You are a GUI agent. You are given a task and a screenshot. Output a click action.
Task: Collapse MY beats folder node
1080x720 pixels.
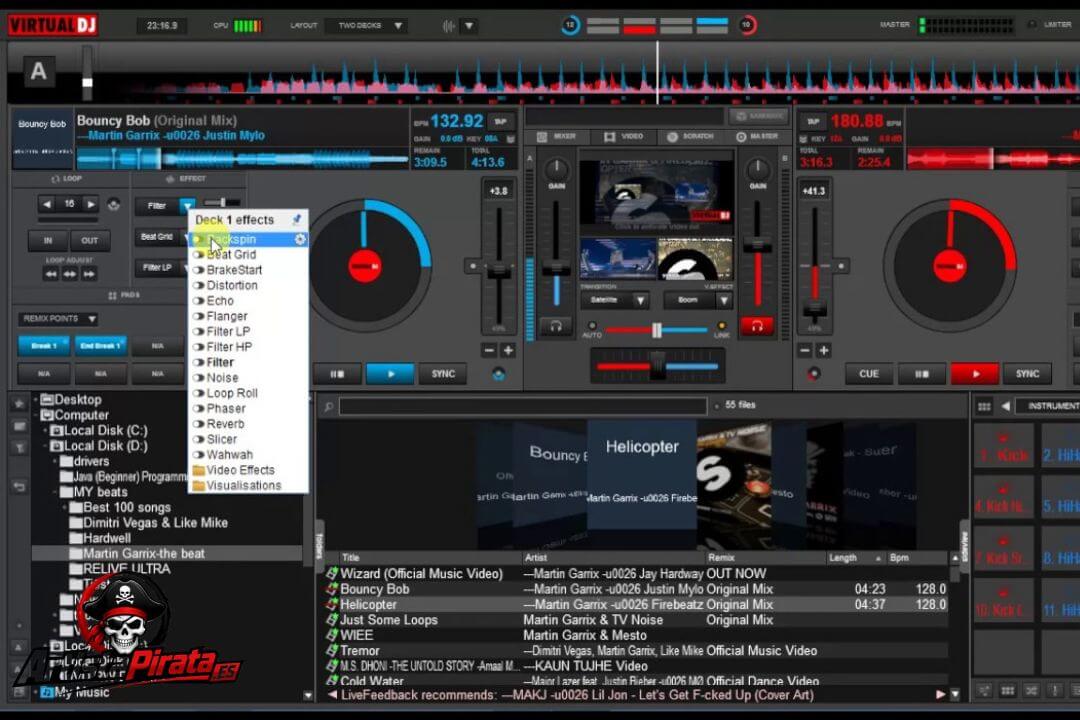click(55, 493)
